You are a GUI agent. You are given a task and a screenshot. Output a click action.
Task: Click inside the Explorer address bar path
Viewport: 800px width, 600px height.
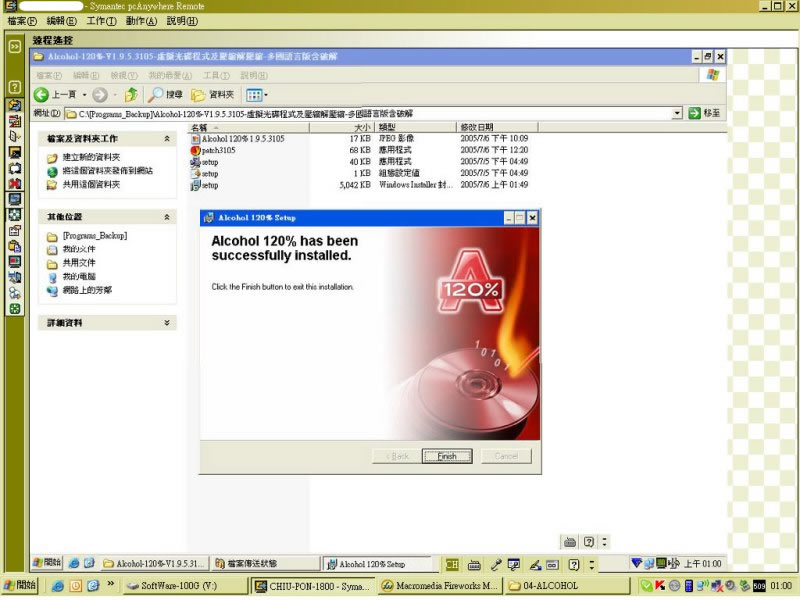367,114
